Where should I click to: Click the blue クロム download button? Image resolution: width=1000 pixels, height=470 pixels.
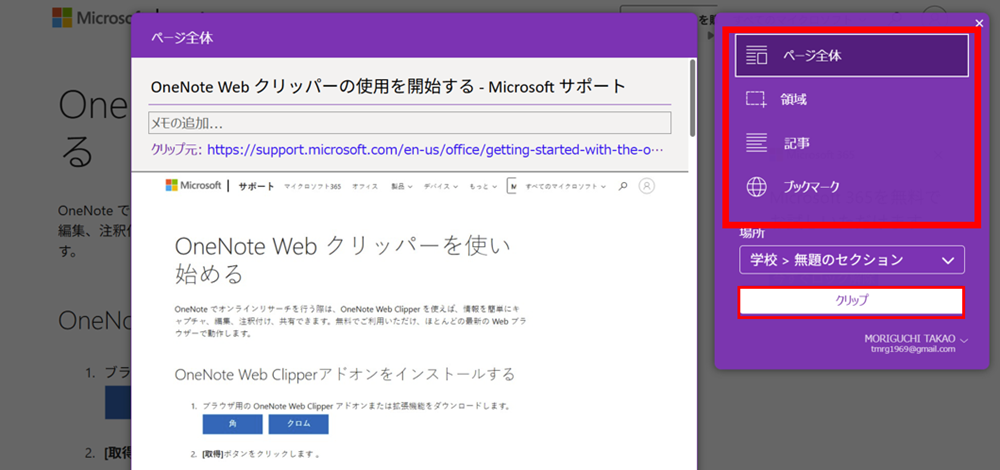tap(298, 424)
